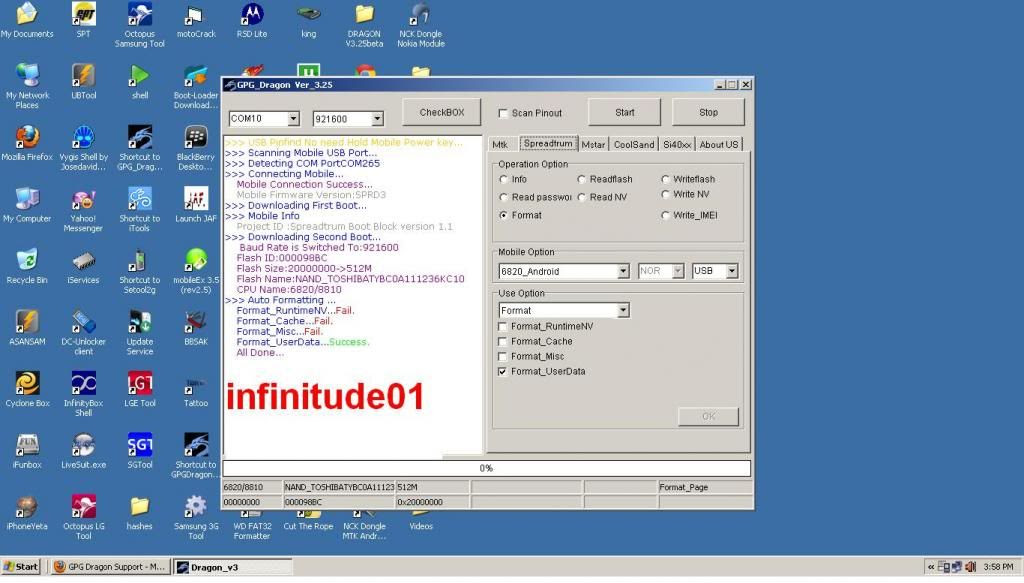Select the Writeflash radio button
The height and width of the screenshot is (583, 1024).
point(665,180)
